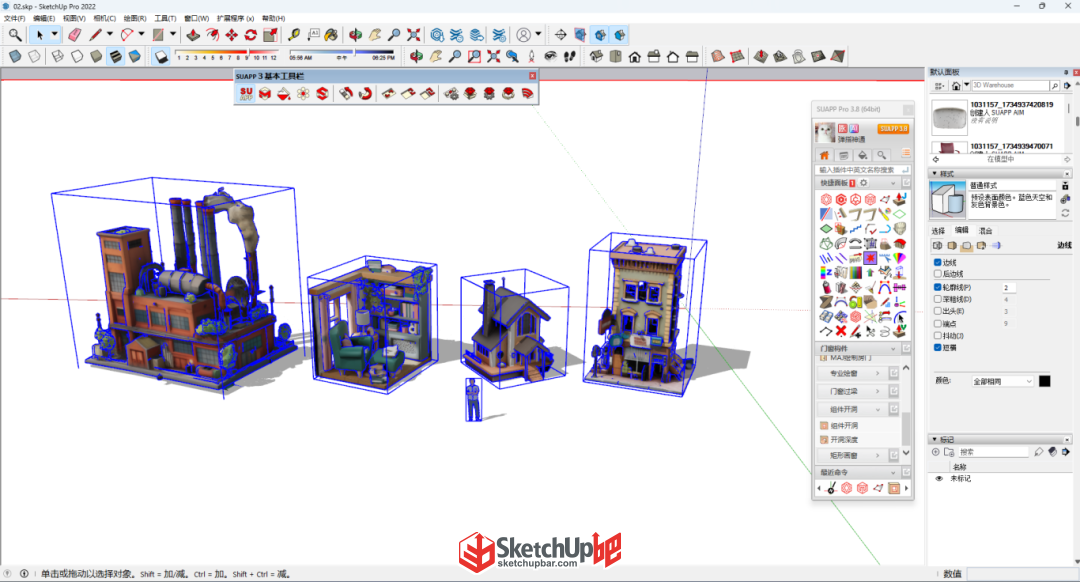Screen dimensions: 1080x582
Task: Open the 相机(C) menu
Action: click(105, 19)
